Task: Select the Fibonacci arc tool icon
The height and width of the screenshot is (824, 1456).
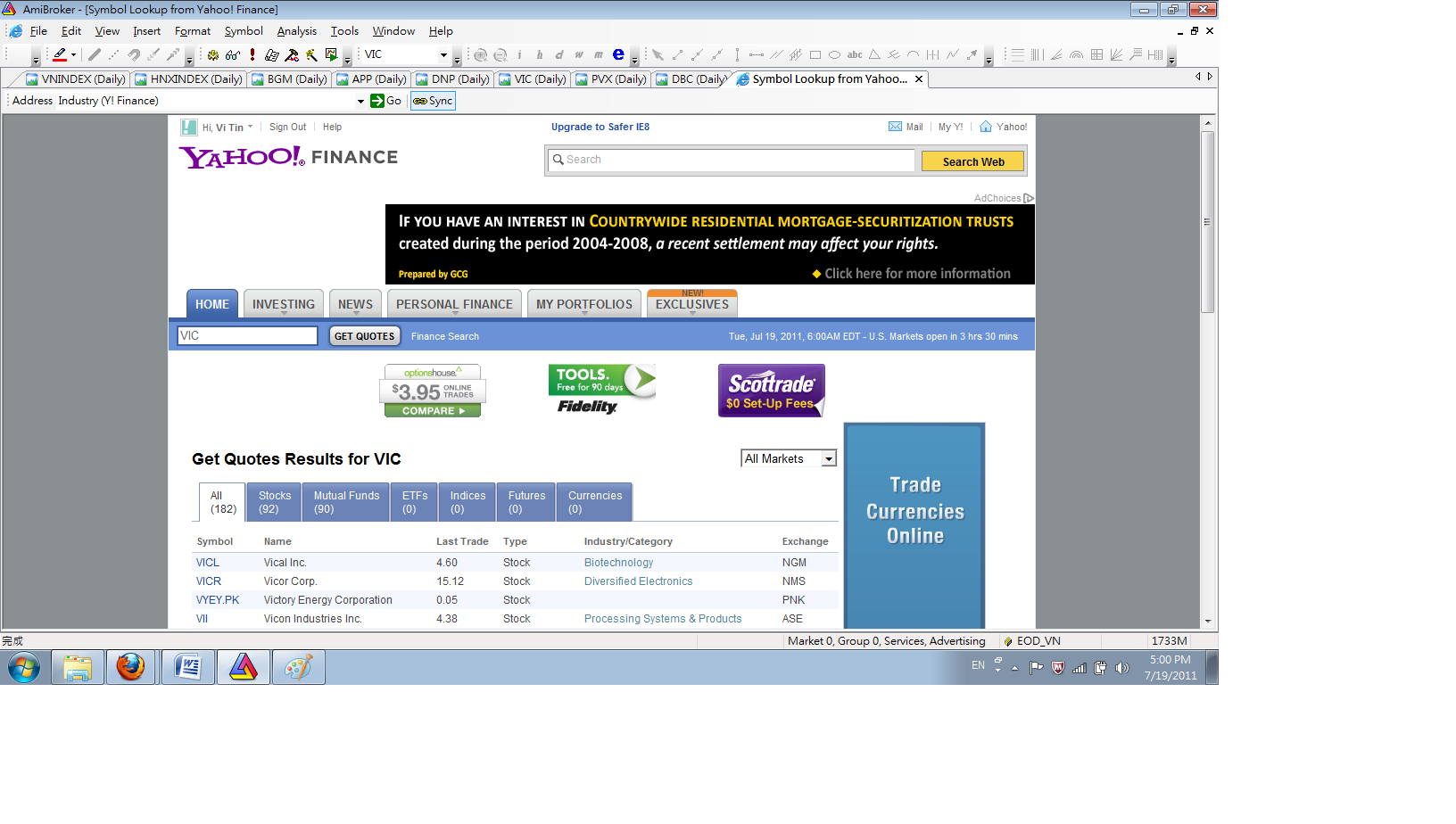Action: click(1076, 54)
